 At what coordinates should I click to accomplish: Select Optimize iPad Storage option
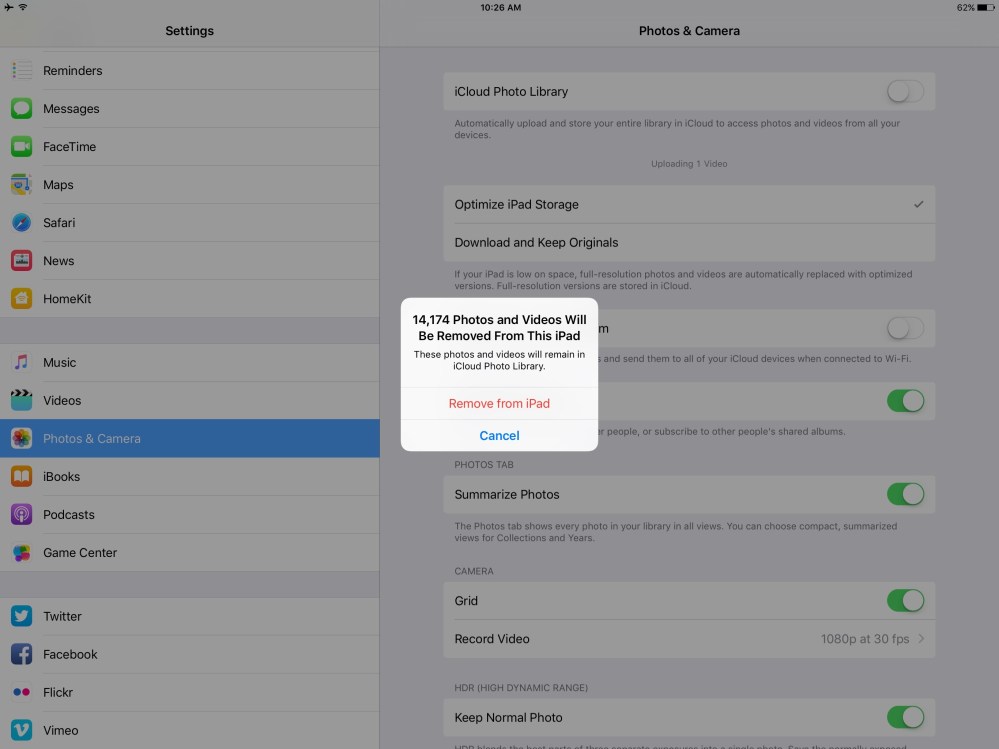coord(516,205)
